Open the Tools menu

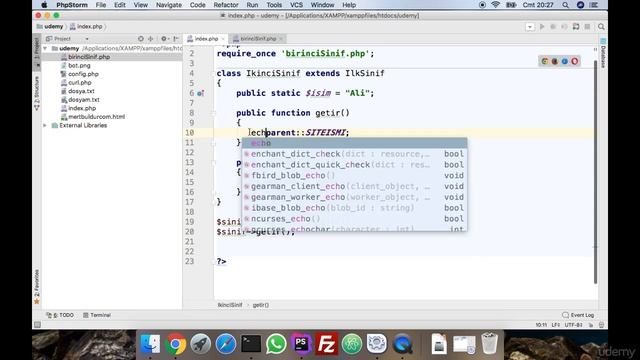[274, 5]
